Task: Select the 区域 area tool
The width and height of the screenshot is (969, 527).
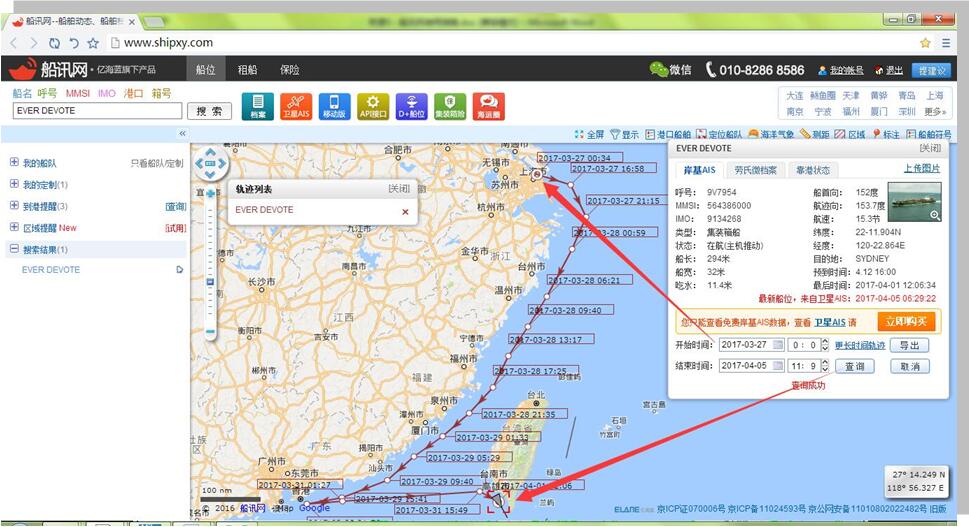Action: click(850, 134)
